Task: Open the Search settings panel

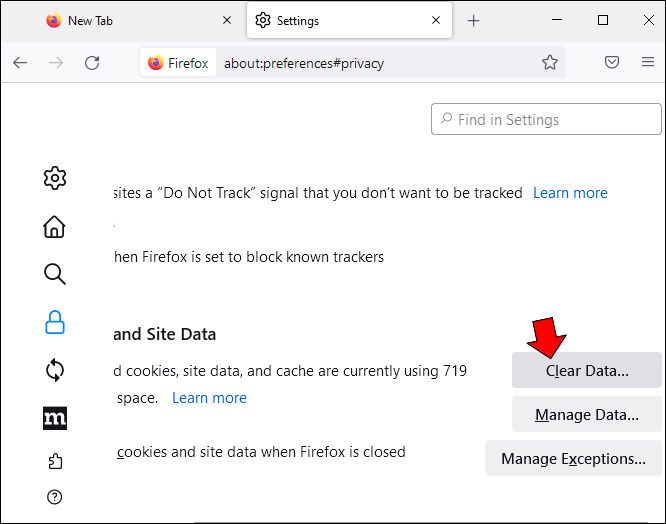Action: click(55, 274)
